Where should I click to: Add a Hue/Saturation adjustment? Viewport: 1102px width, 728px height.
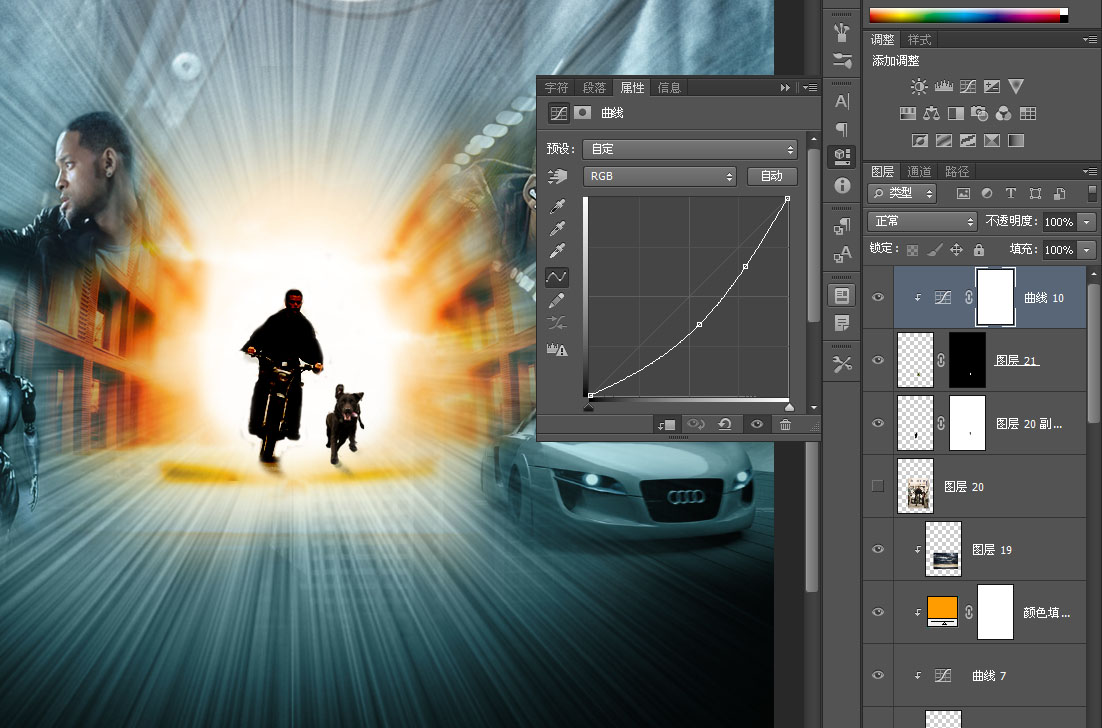[907, 113]
